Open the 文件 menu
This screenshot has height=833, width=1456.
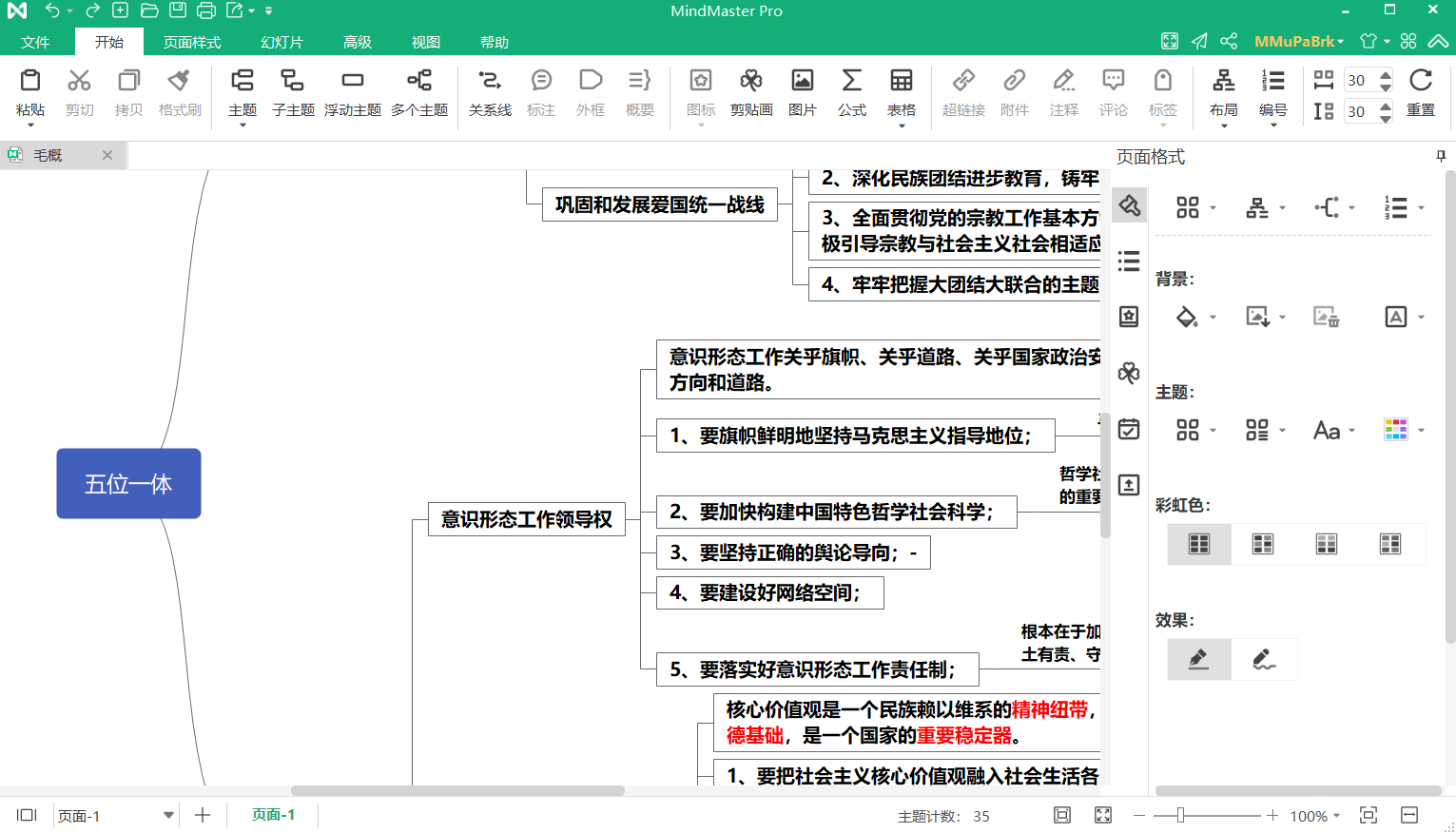click(35, 42)
